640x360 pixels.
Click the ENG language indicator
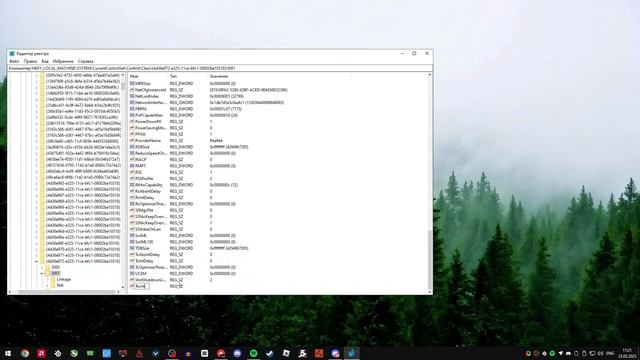tap(610, 353)
